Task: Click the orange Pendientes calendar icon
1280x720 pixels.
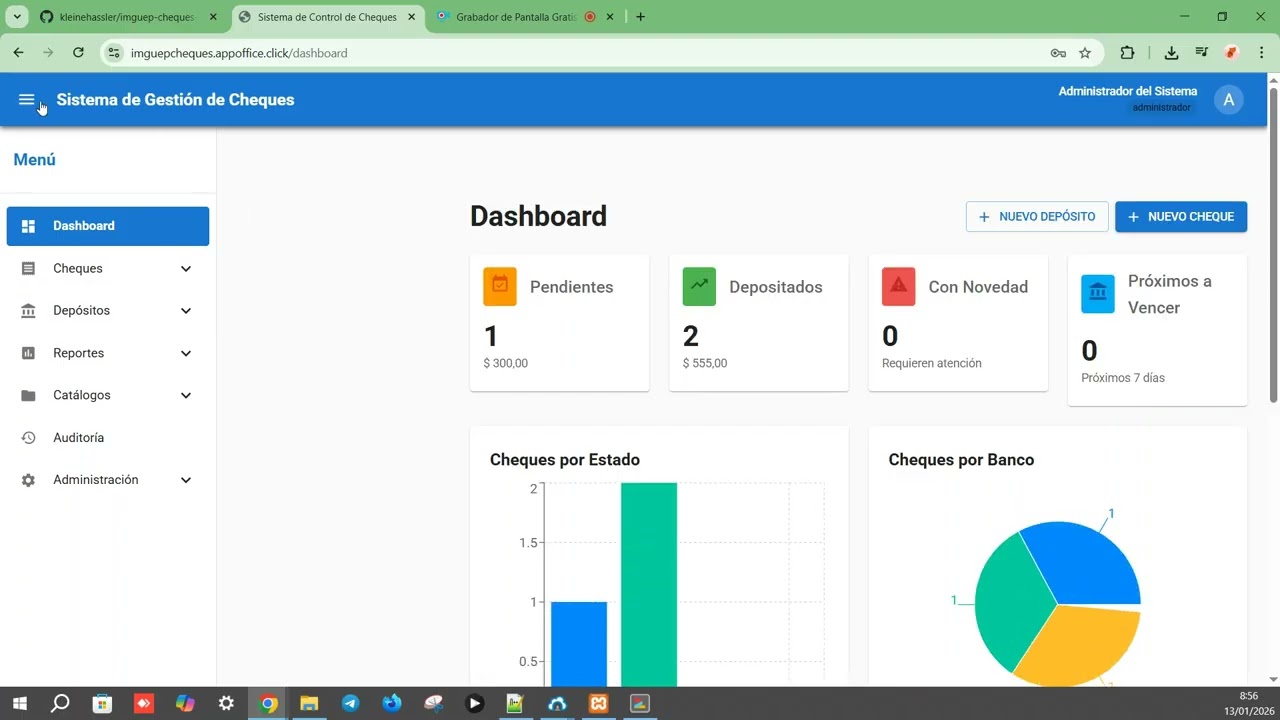Action: (500, 286)
